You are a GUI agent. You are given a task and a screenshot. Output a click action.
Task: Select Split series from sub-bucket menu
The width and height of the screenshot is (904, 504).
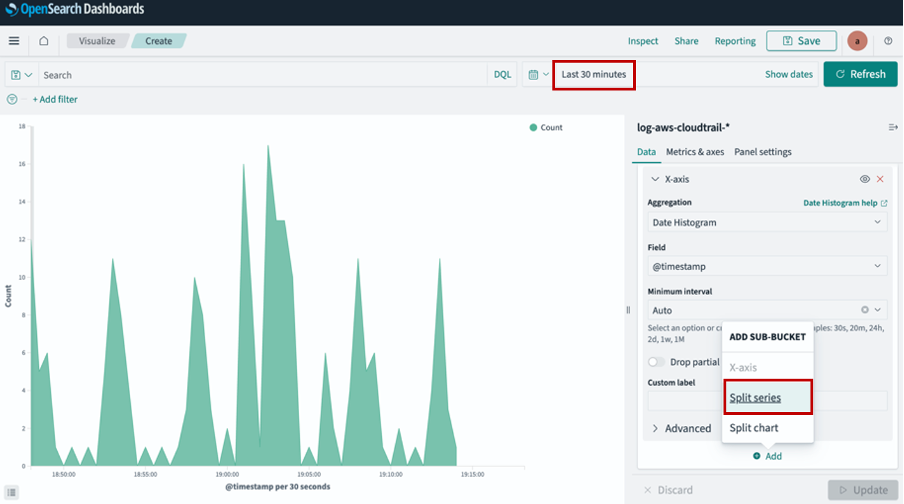(x=755, y=398)
